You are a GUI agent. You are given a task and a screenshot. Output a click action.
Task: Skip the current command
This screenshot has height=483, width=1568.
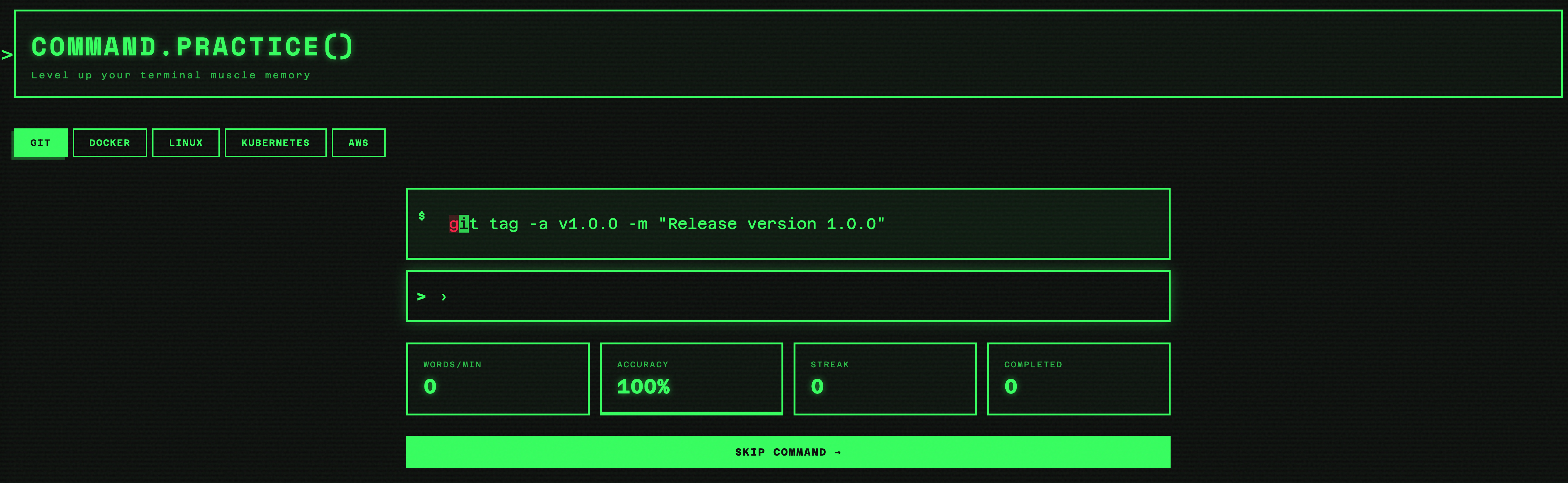[x=788, y=452]
